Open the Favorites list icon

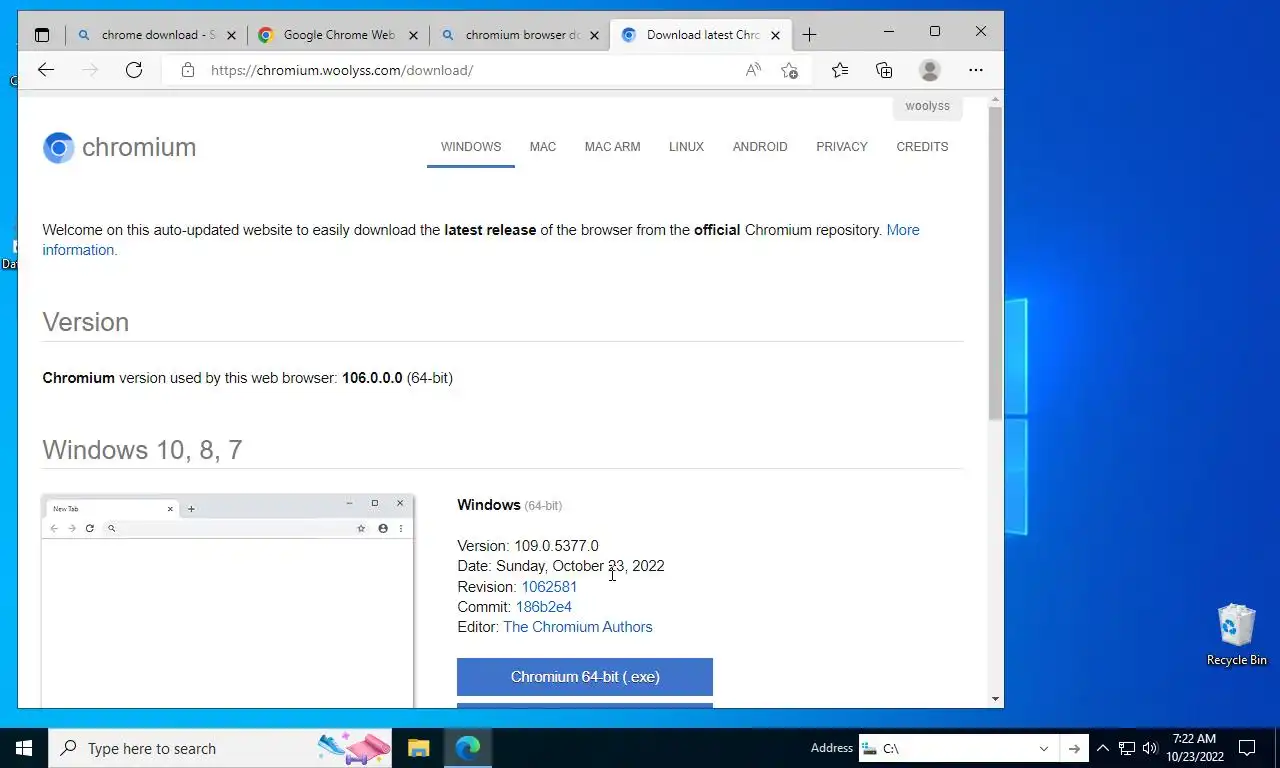click(840, 70)
